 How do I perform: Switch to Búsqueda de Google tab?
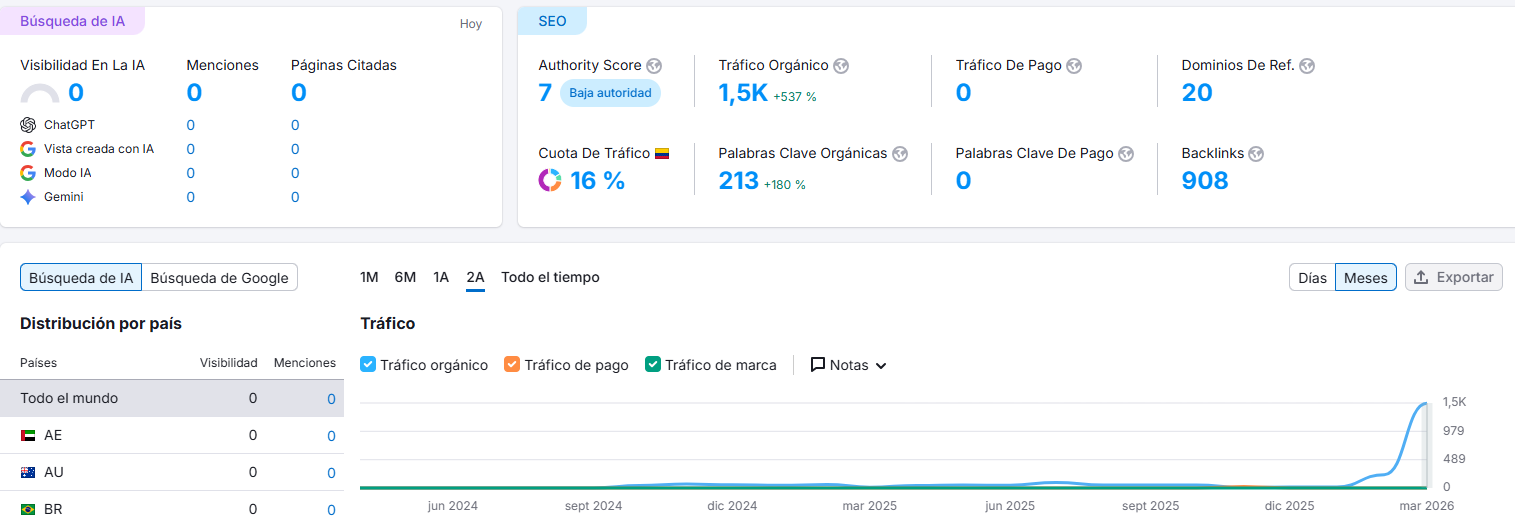point(220,278)
